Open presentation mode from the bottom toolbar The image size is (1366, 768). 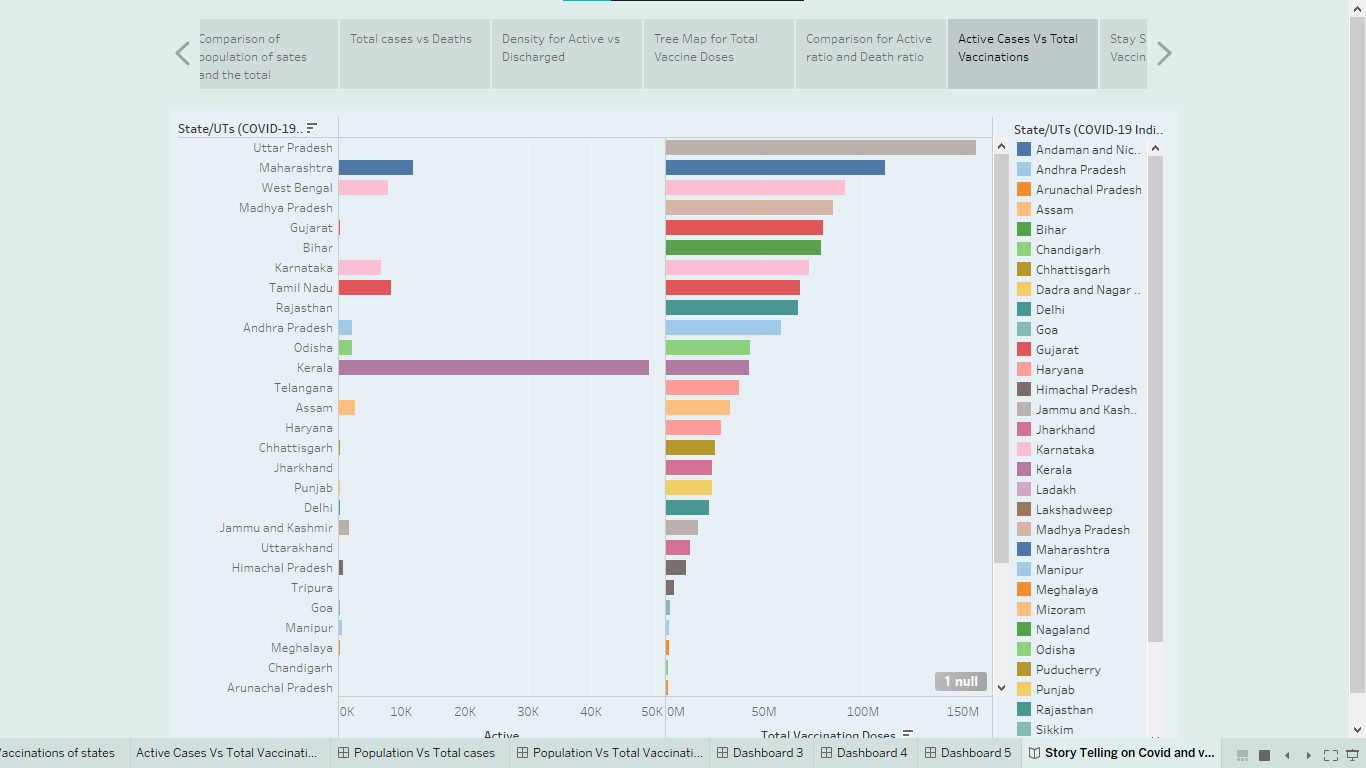tap(1352, 755)
